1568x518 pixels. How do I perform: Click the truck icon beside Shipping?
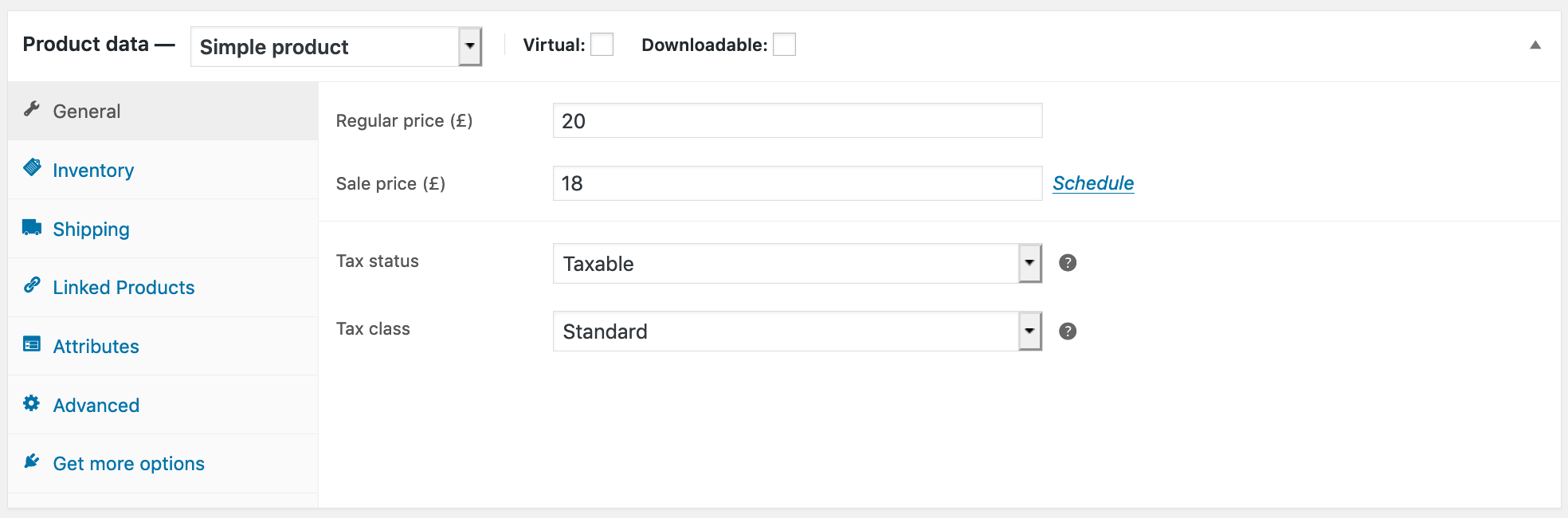point(32,226)
